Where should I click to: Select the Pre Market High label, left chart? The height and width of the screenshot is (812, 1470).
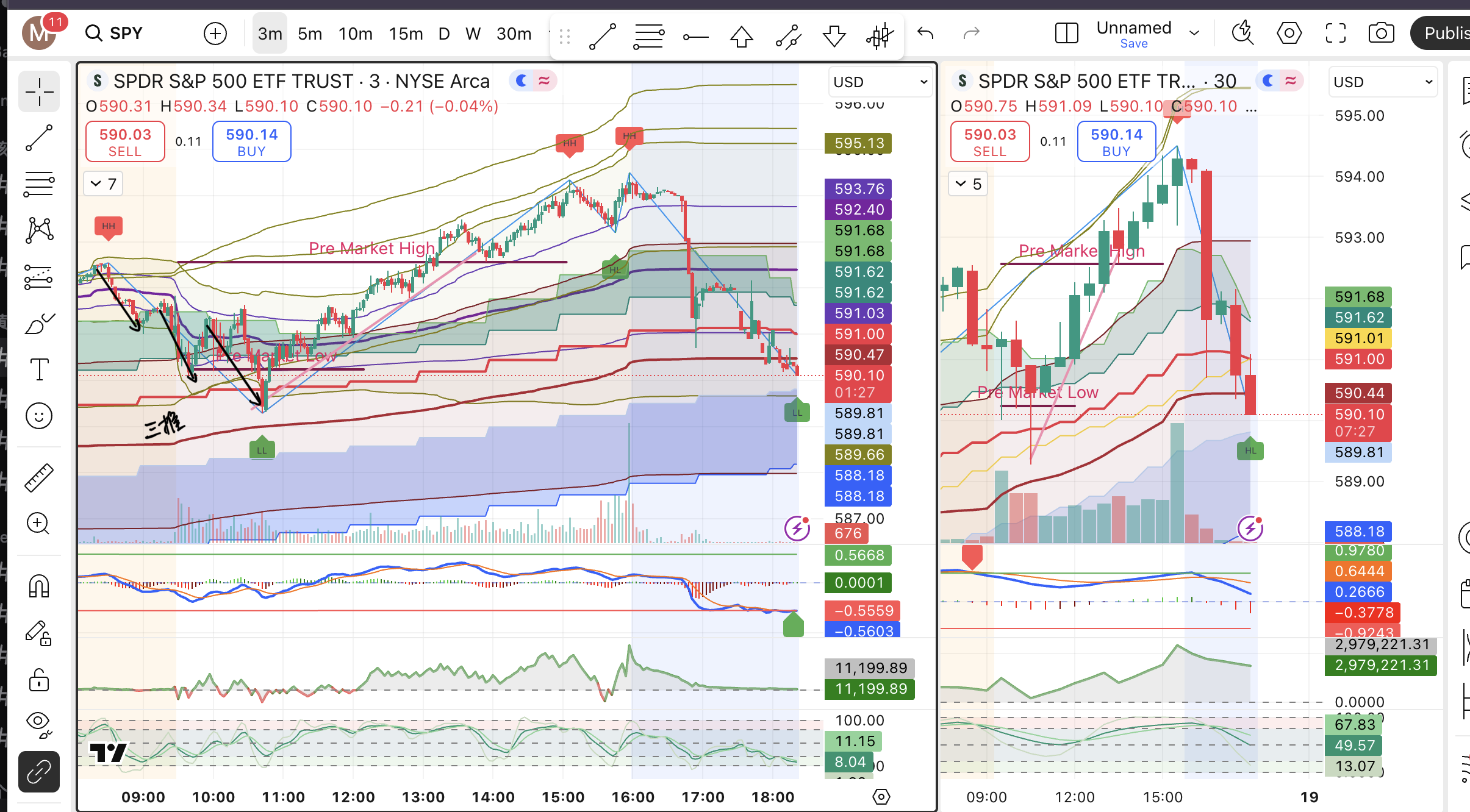[371, 248]
